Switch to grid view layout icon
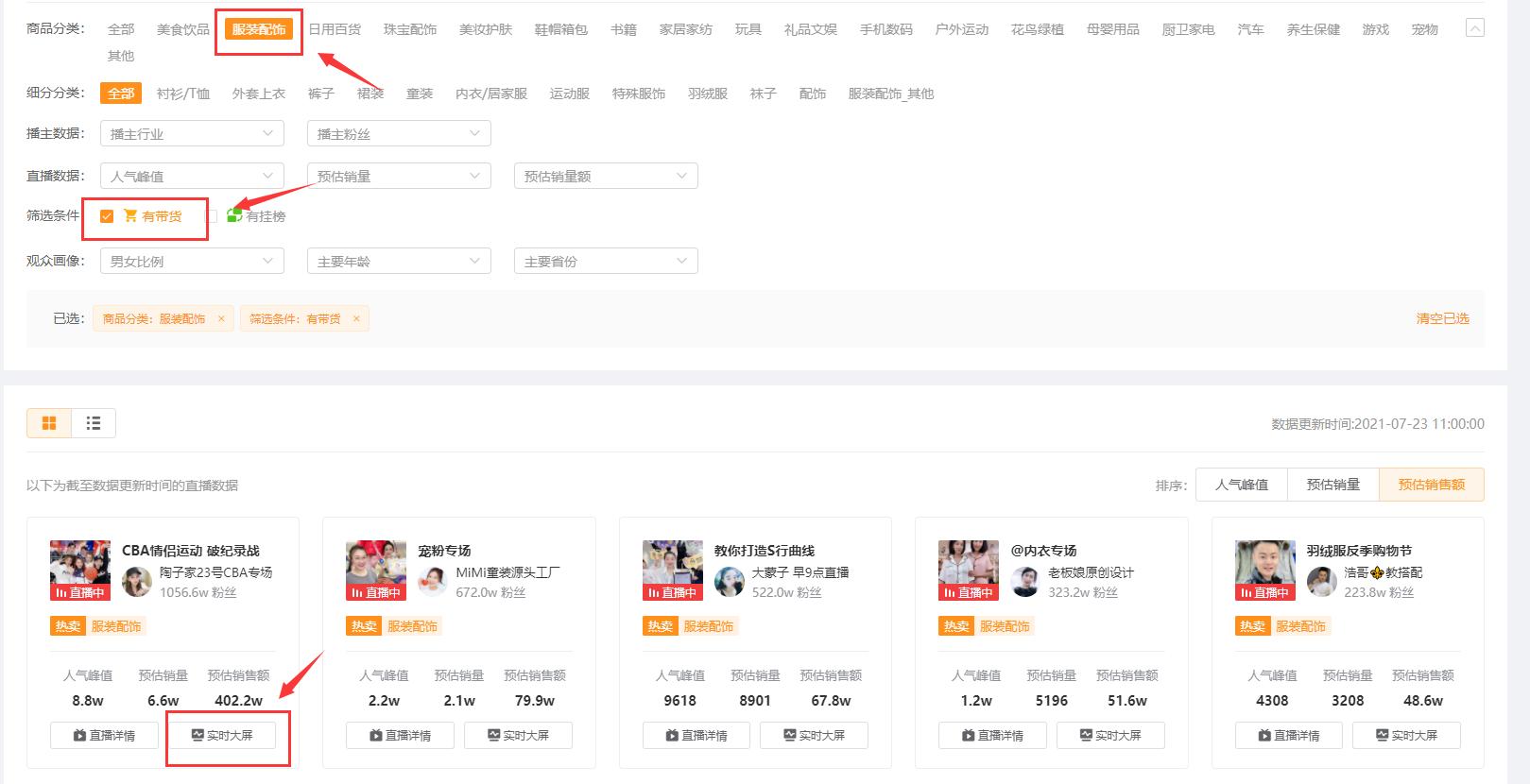 49,423
